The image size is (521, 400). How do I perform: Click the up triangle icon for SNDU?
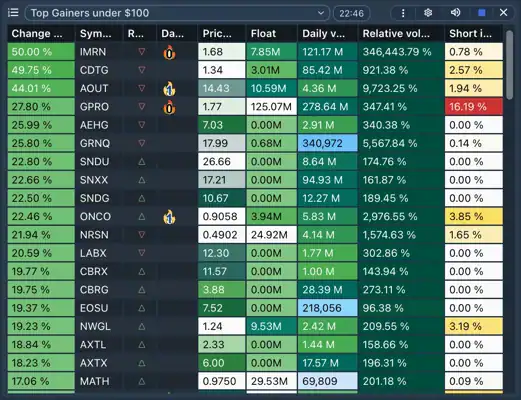click(142, 161)
